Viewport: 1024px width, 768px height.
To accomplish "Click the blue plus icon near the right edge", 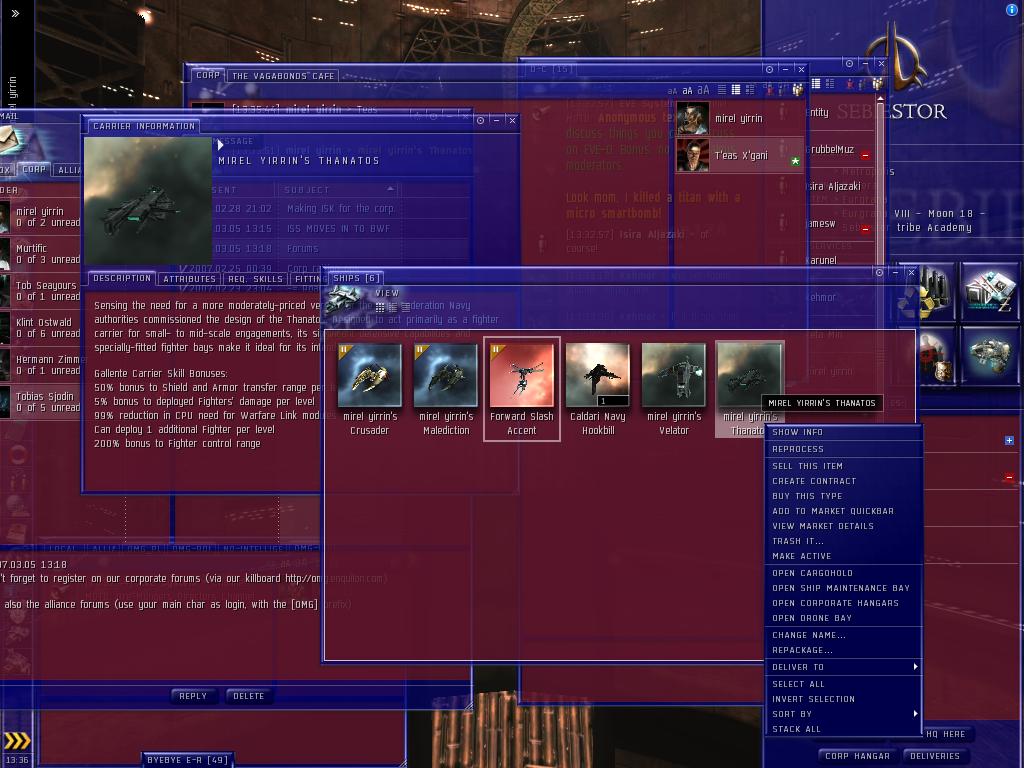I will click(1009, 440).
